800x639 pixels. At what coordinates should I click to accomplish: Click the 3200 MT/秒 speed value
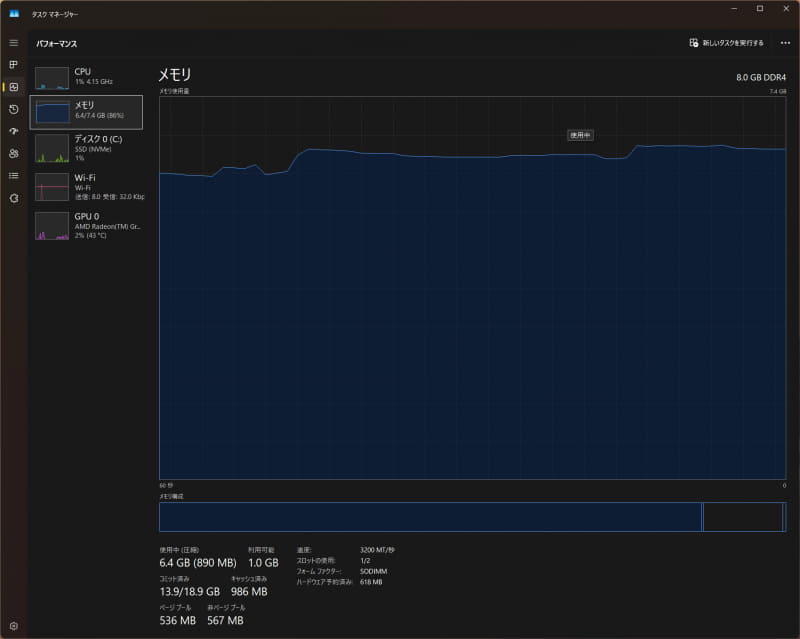tap(377, 550)
